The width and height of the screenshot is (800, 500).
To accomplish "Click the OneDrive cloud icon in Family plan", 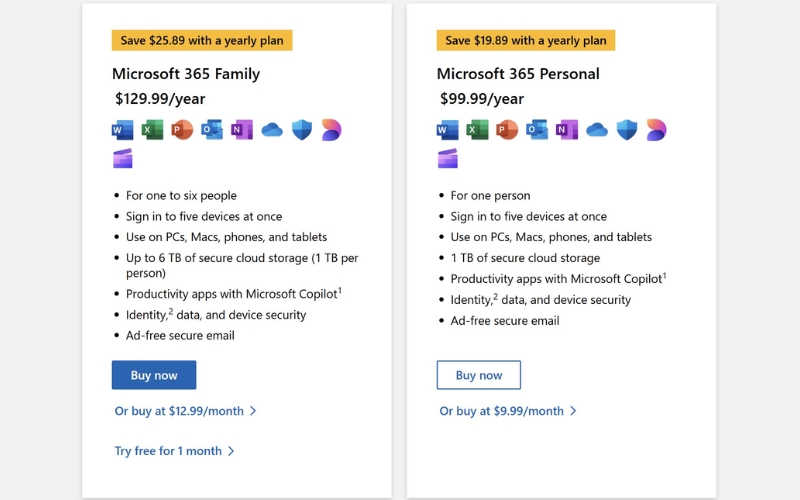I will tap(272, 130).
